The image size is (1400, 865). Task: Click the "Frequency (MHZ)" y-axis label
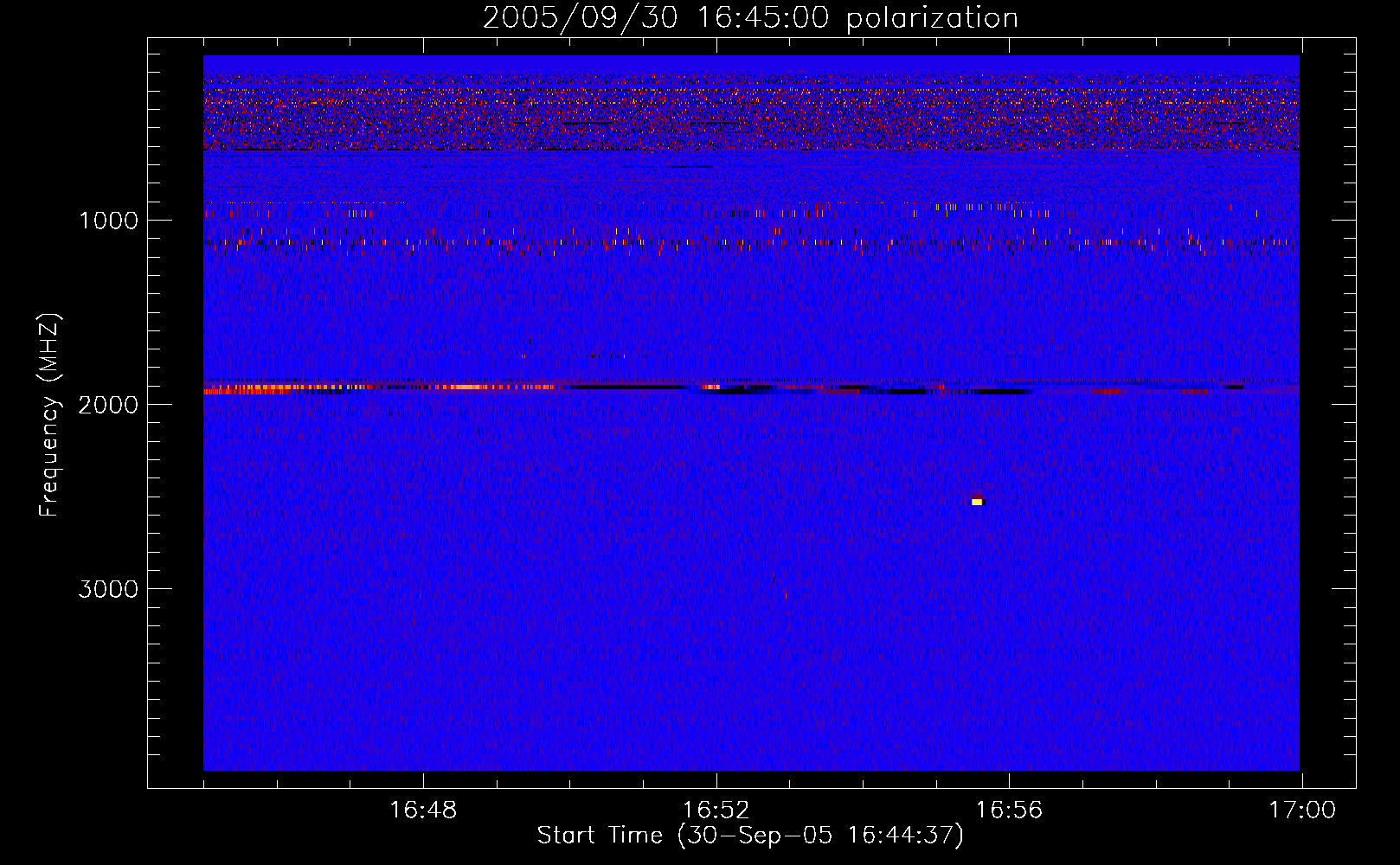49,415
